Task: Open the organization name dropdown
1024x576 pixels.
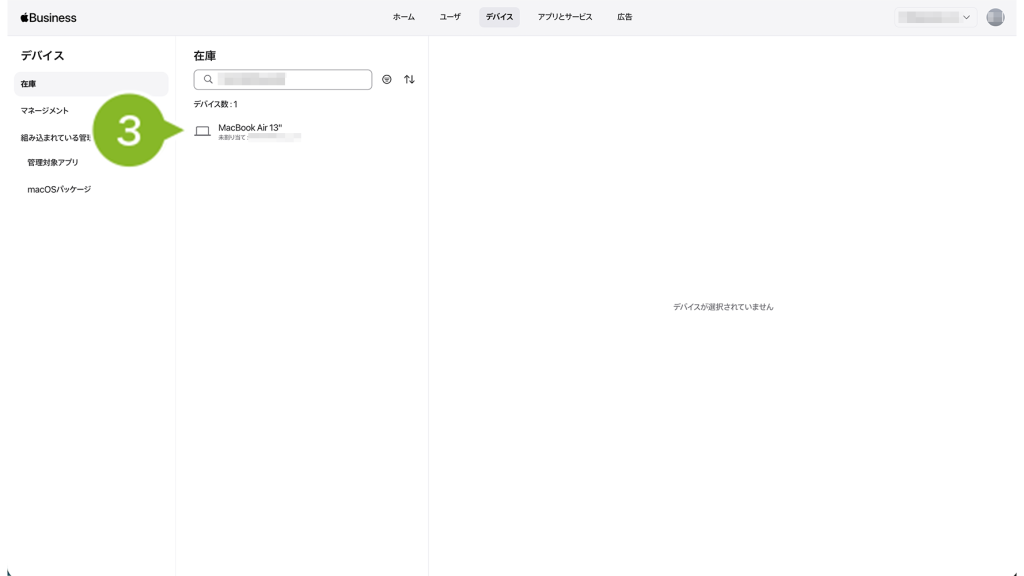Action: pyautogui.click(x=930, y=17)
